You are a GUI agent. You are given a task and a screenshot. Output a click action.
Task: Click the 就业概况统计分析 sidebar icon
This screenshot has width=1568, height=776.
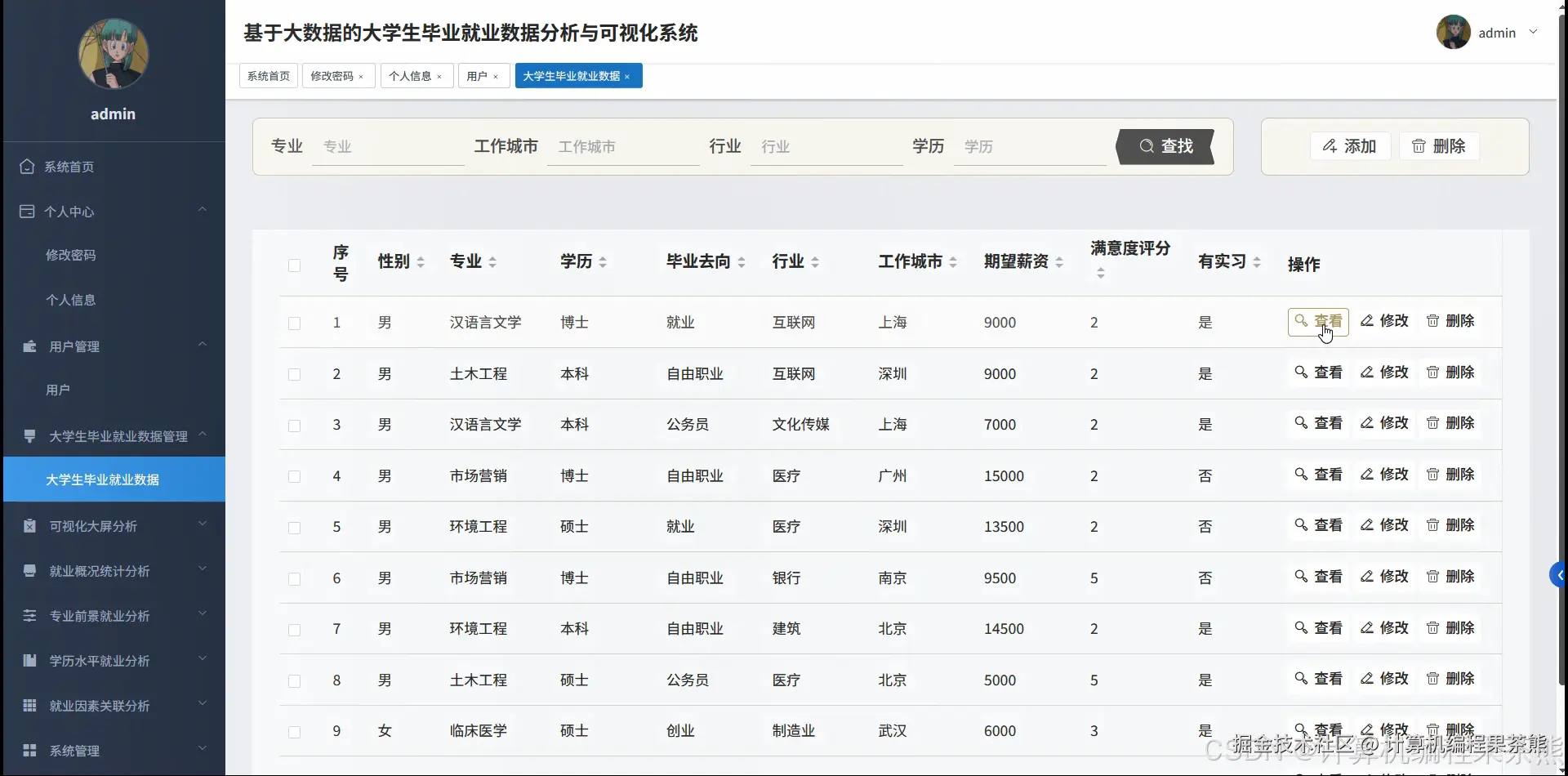[x=29, y=571]
